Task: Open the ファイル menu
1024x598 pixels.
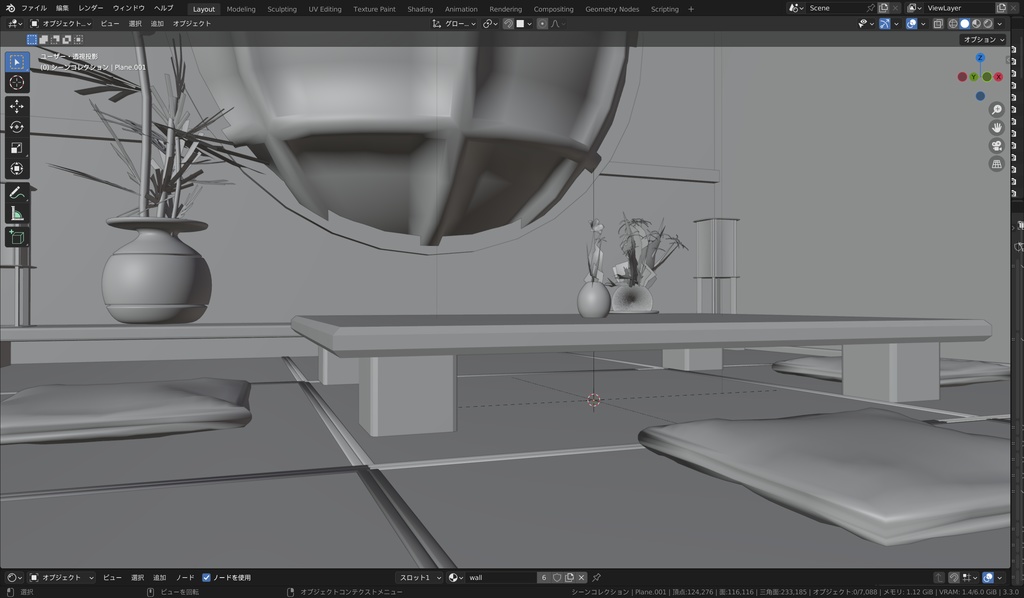Action: [x=34, y=8]
